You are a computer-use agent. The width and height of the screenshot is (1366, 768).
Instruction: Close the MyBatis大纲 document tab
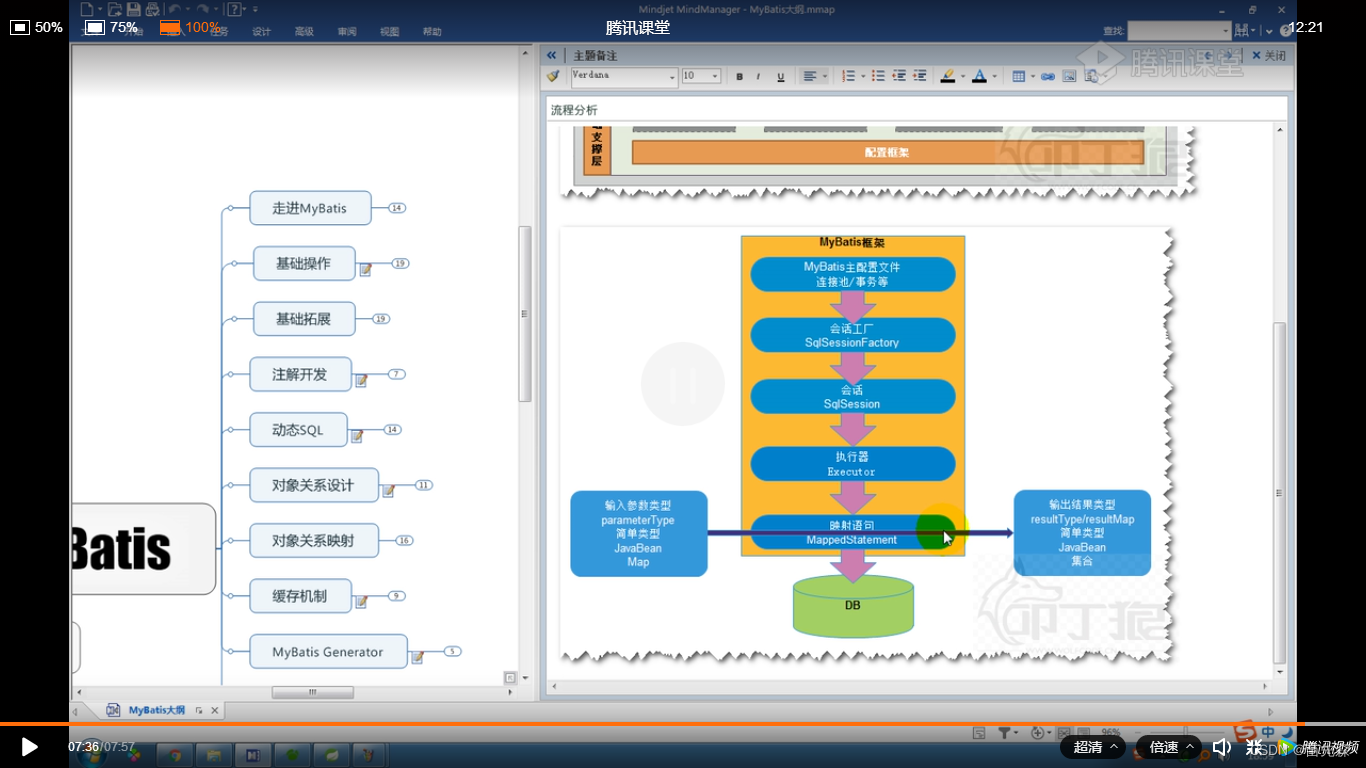pos(214,710)
